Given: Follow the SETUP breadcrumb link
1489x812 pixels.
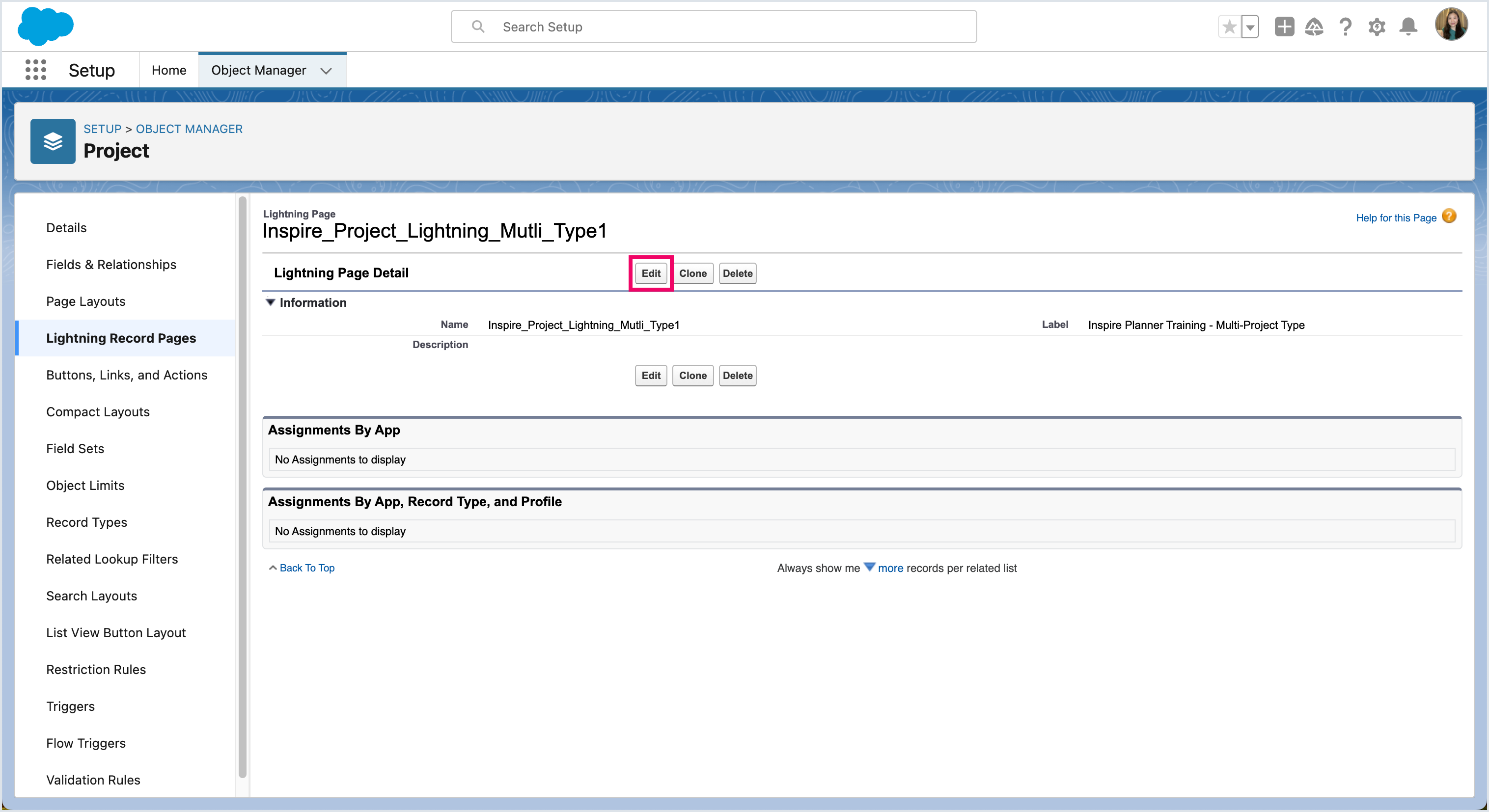Looking at the screenshot, I should coord(102,129).
